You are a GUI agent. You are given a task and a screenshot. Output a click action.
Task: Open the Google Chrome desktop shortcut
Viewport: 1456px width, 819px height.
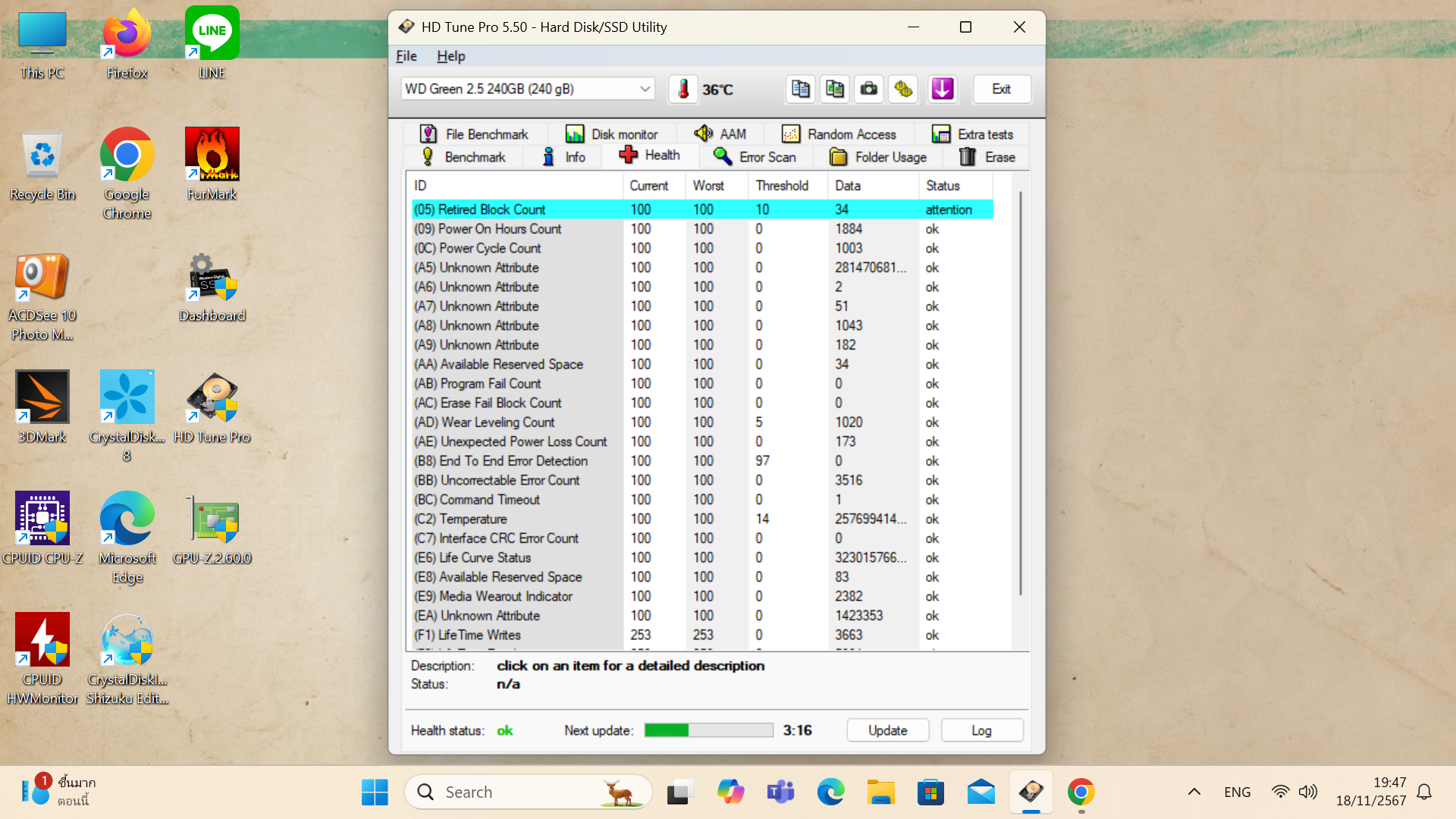coord(127,174)
